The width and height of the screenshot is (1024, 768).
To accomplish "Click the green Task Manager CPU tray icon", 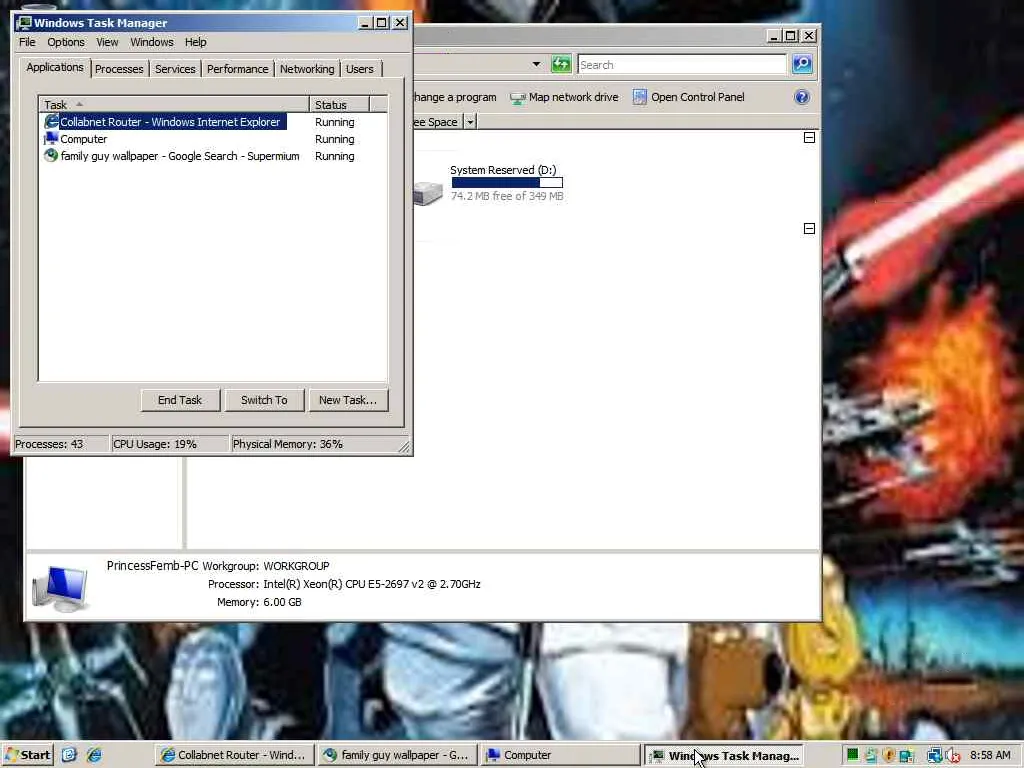I will pos(852,756).
